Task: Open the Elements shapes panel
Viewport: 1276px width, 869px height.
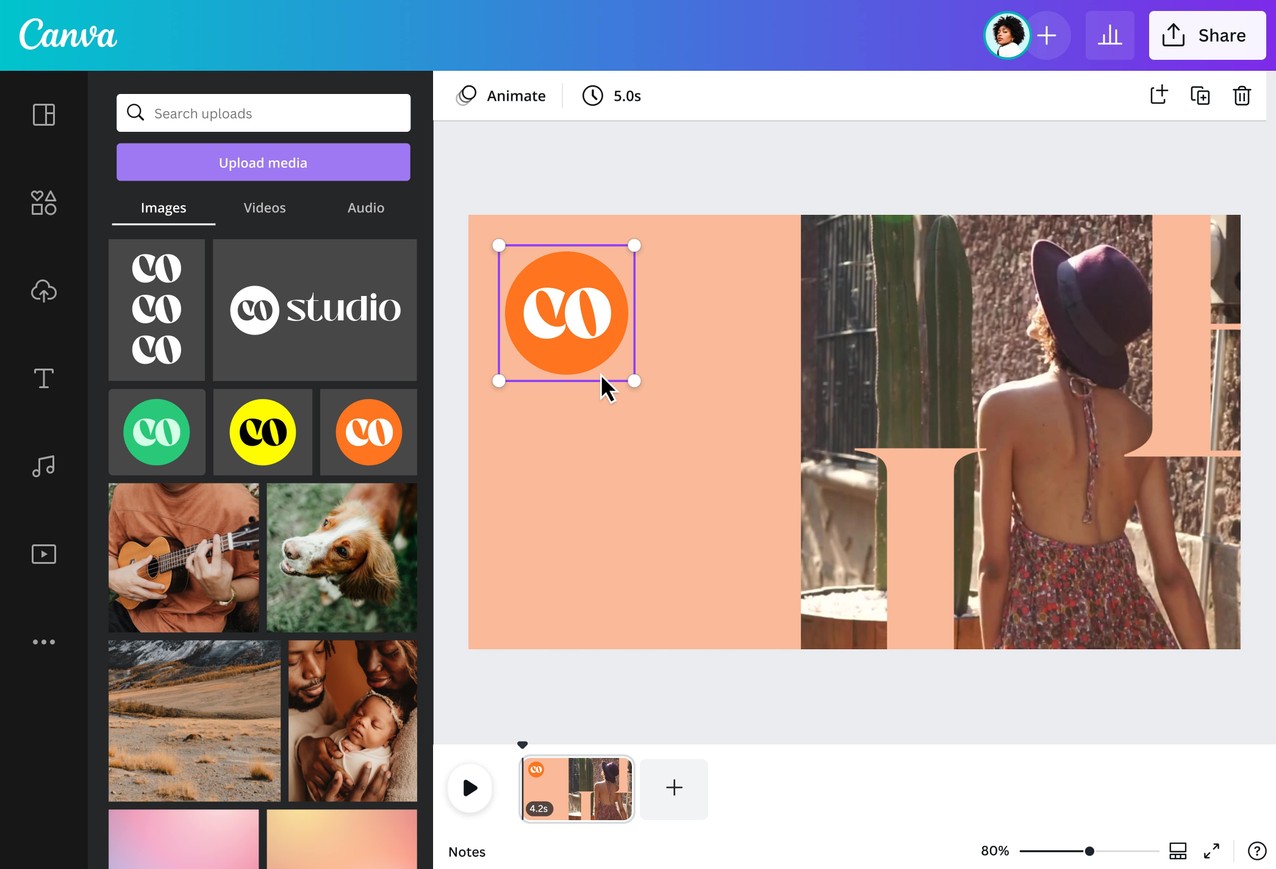Action: [44, 203]
